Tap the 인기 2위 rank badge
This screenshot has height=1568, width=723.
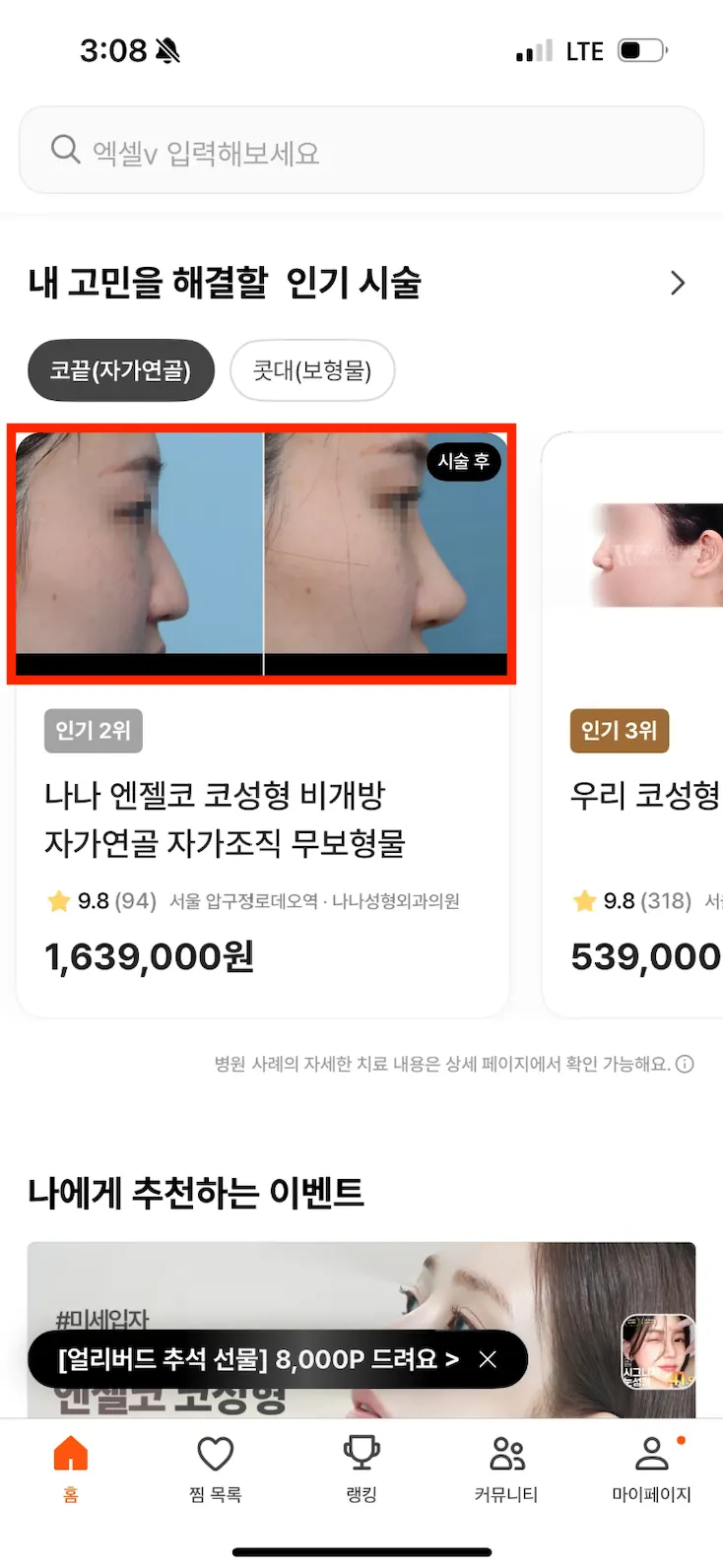[94, 731]
